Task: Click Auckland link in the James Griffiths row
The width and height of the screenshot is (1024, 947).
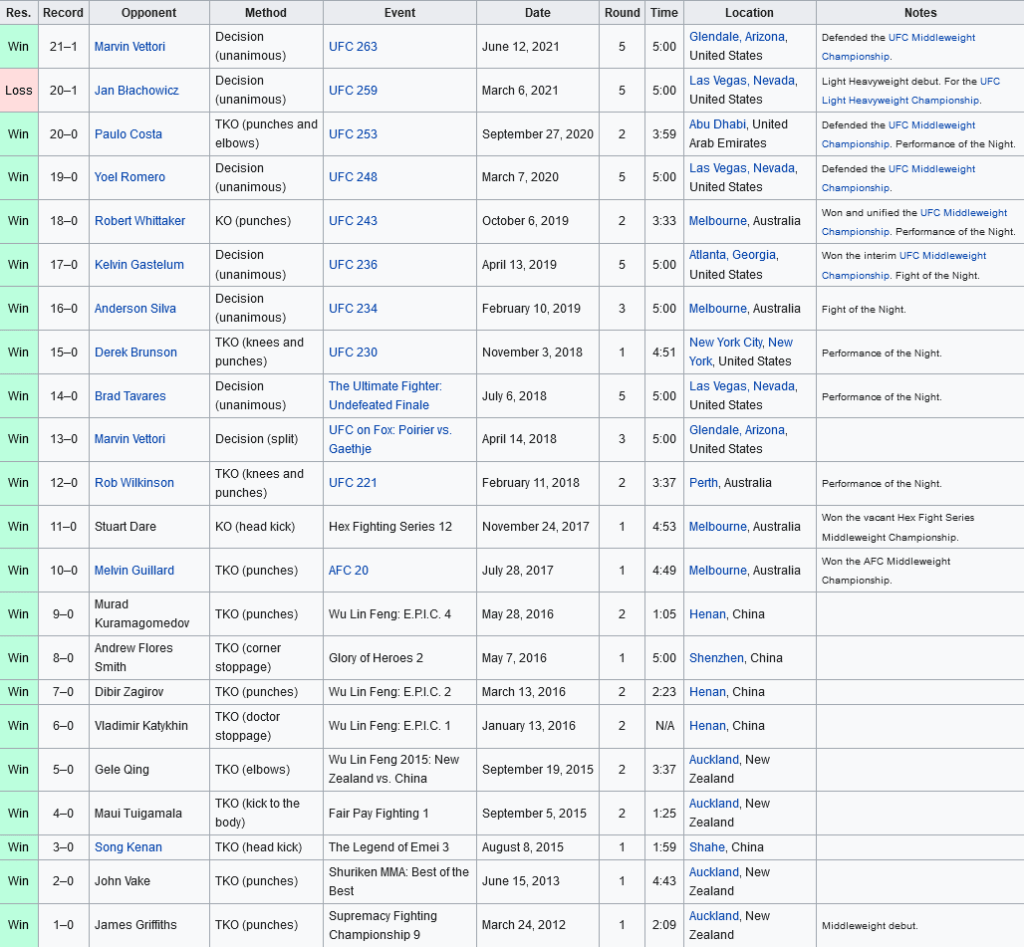Action: click(714, 916)
